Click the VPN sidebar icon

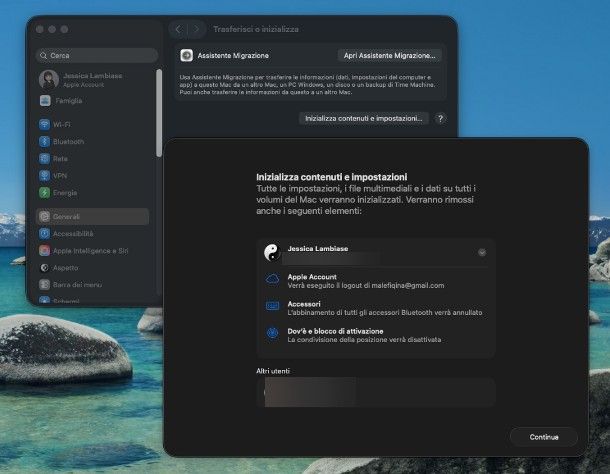point(44,176)
